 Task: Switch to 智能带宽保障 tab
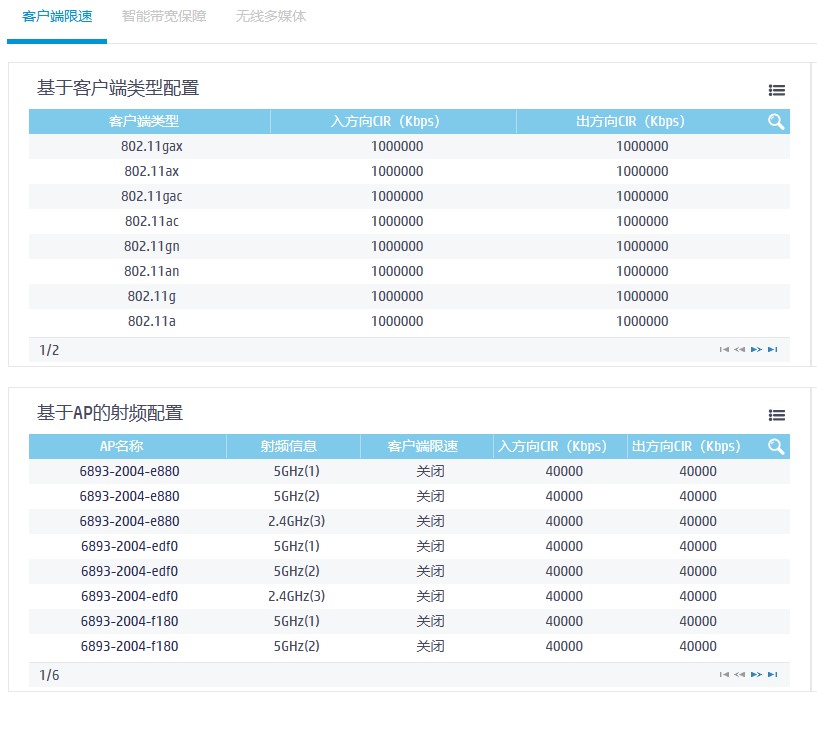(163, 17)
